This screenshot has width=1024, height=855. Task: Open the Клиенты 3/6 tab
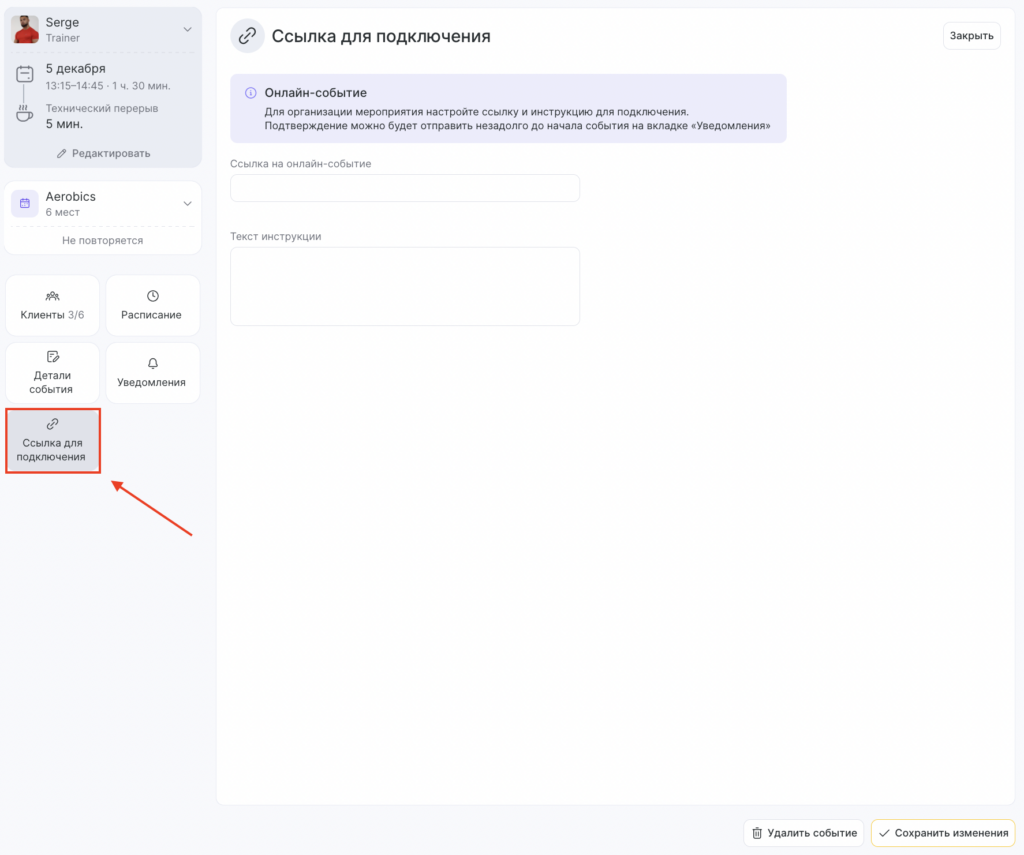coord(53,306)
